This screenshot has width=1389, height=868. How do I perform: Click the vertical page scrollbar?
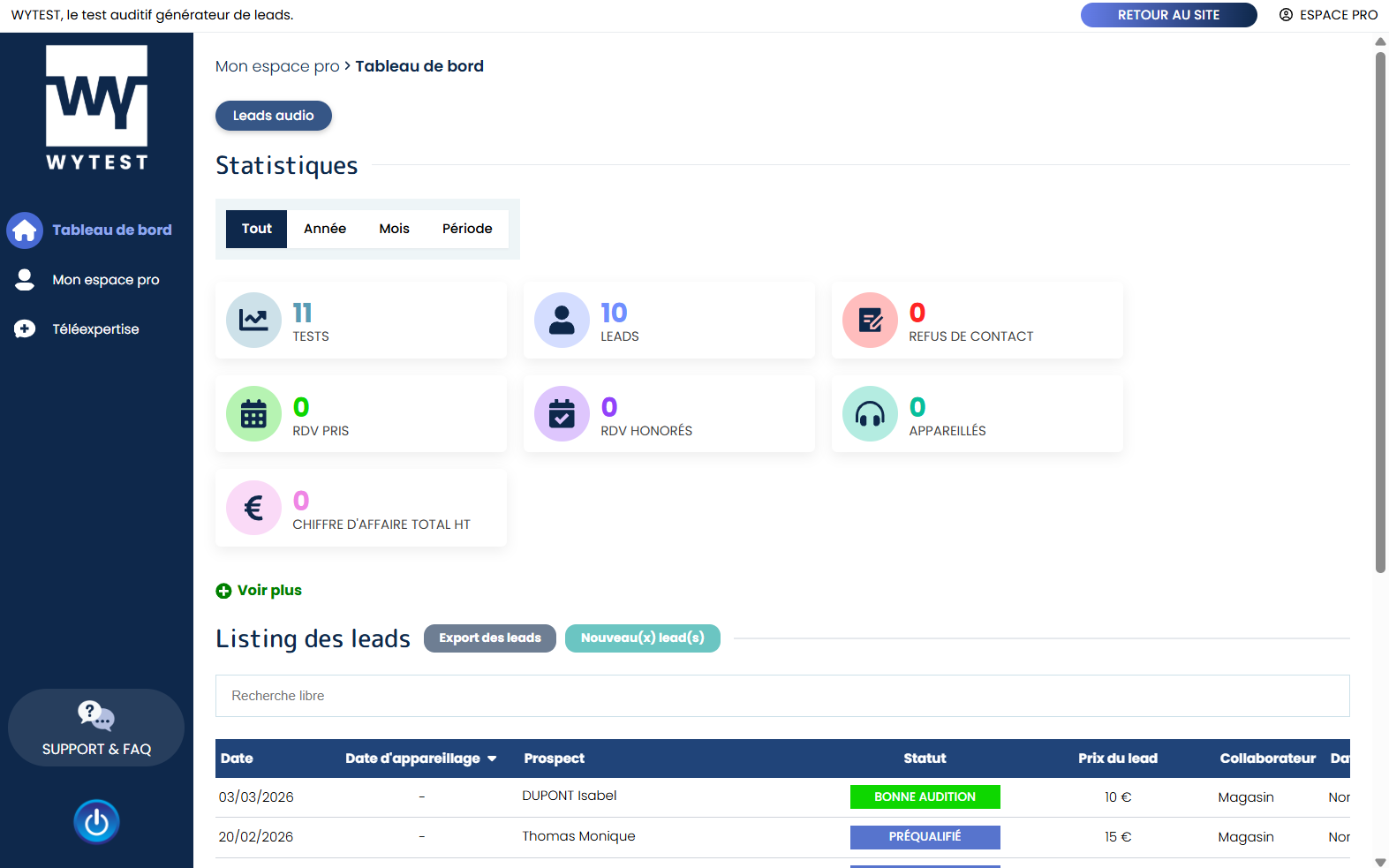coord(1380,309)
